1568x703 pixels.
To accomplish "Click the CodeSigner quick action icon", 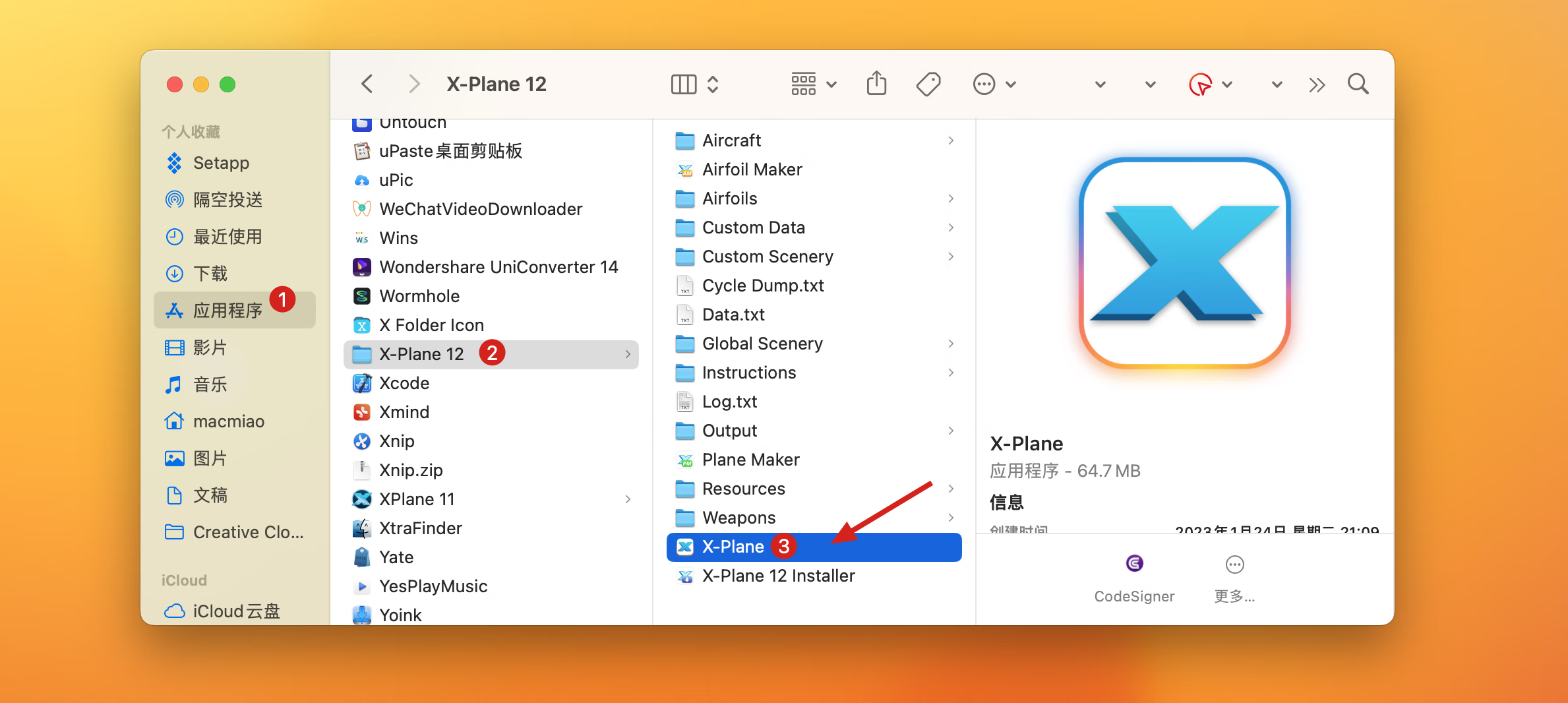I will [x=1134, y=564].
